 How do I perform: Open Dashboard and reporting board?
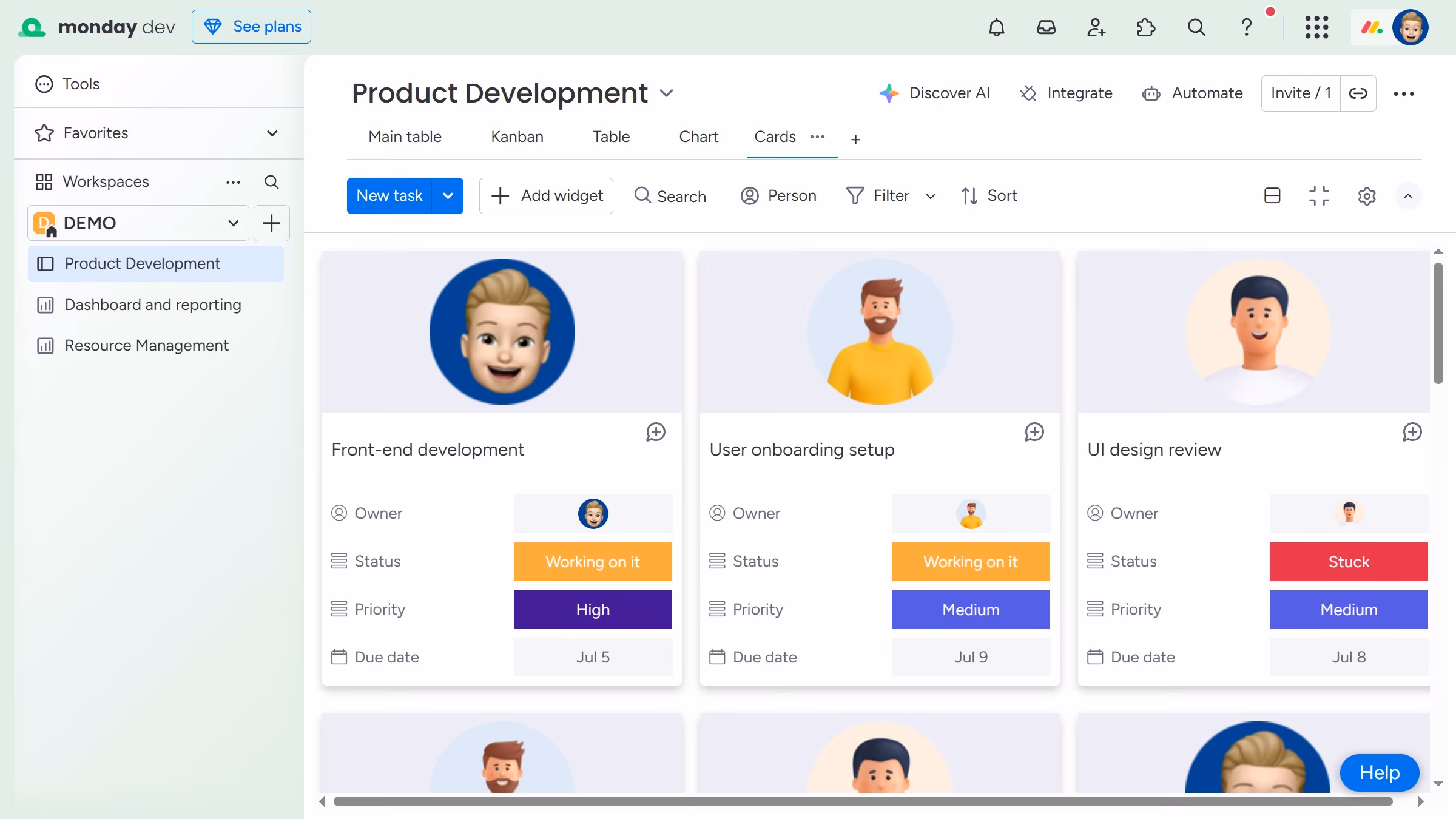(155, 305)
